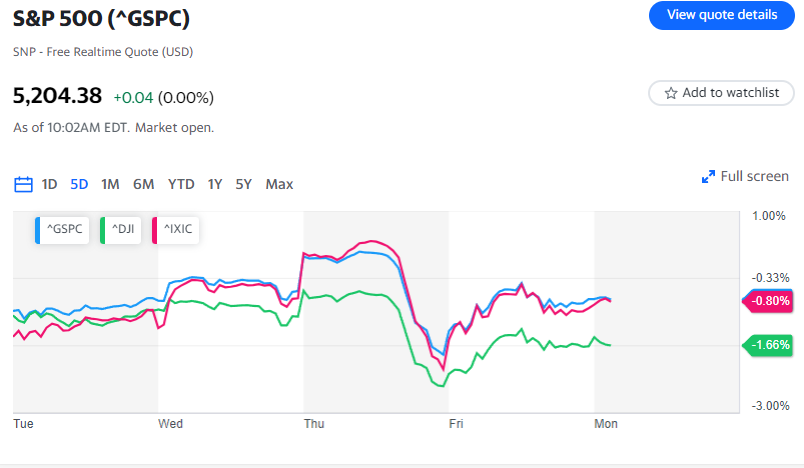The height and width of the screenshot is (468, 804).
Task: Open the S&P 500 (^GSPC) title
Action: 101,19
